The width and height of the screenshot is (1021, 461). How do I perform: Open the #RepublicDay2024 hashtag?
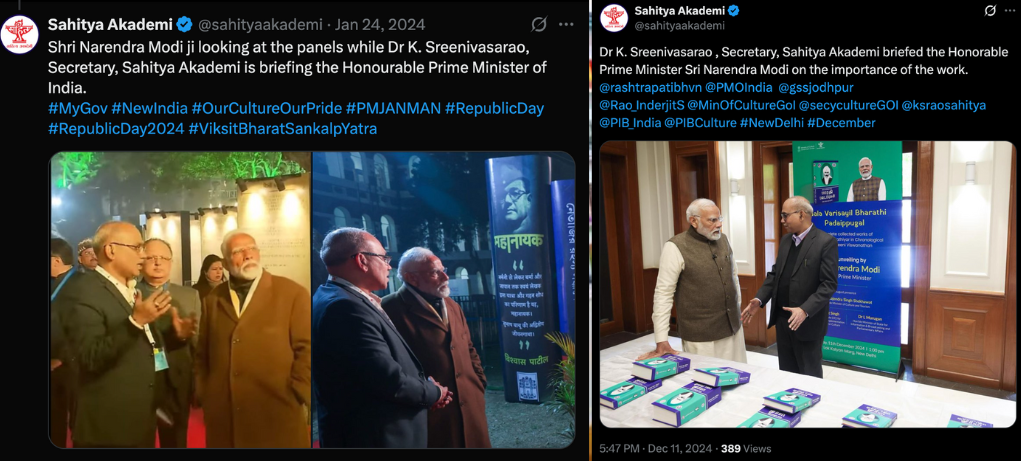(116, 129)
